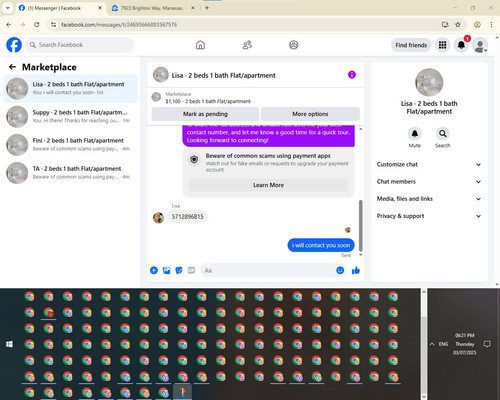This screenshot has width=500, height=400.
Task: Open TA's apartment conversation
Action: [70, 173]
